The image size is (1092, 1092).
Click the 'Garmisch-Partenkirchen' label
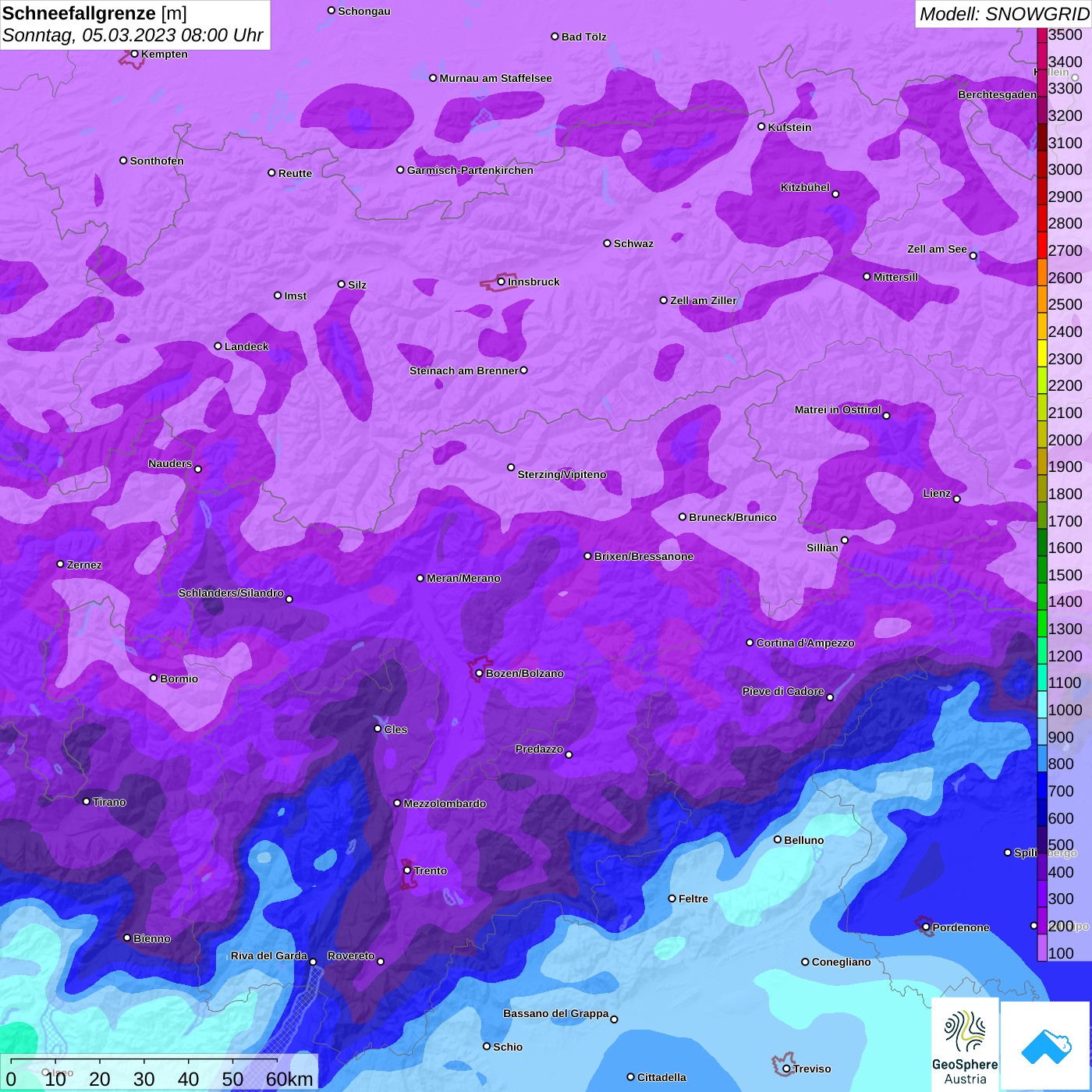pos(470,170)
